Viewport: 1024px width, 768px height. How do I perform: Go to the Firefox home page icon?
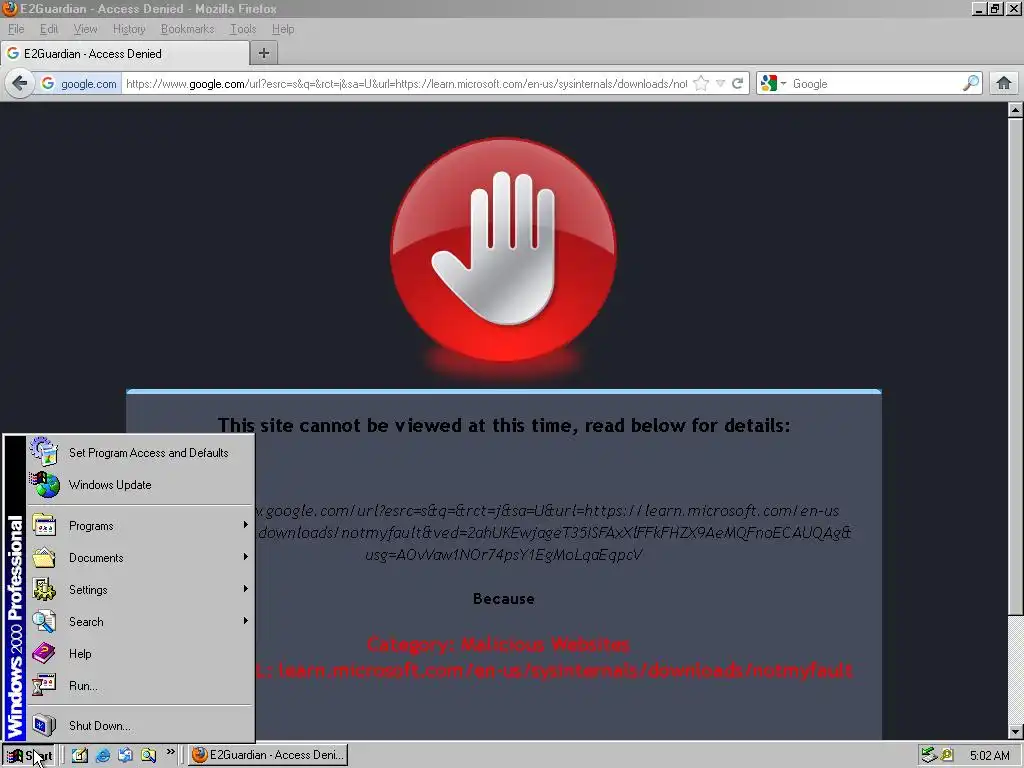1004,84
